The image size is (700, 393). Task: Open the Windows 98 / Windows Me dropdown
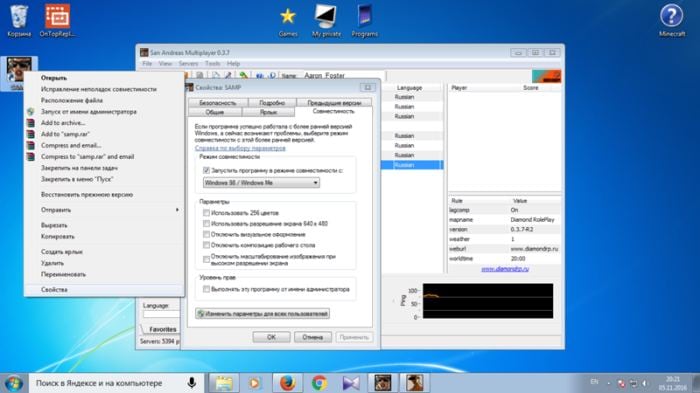point(261,183)
